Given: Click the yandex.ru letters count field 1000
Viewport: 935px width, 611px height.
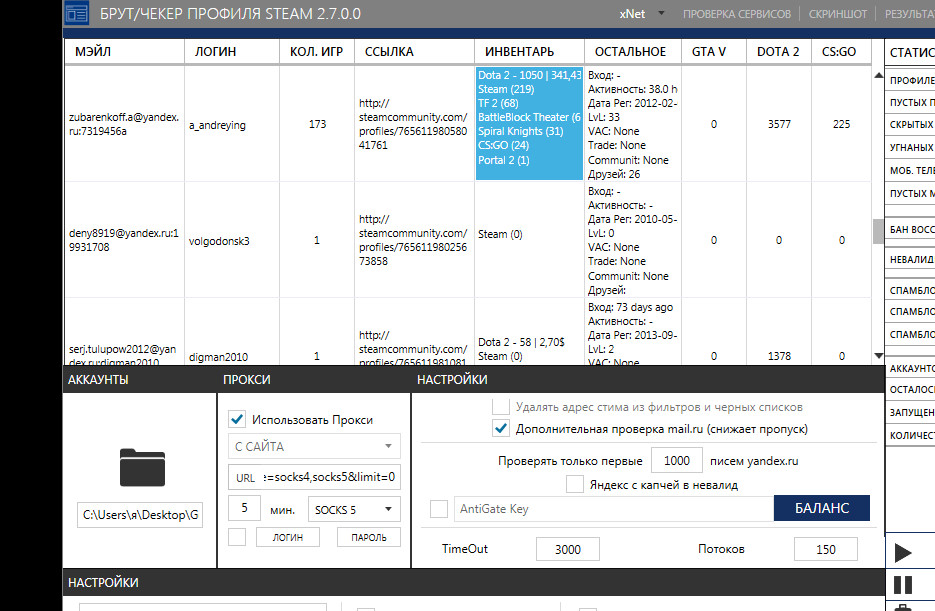Looking at the screenshot, I should coord(676,461).
